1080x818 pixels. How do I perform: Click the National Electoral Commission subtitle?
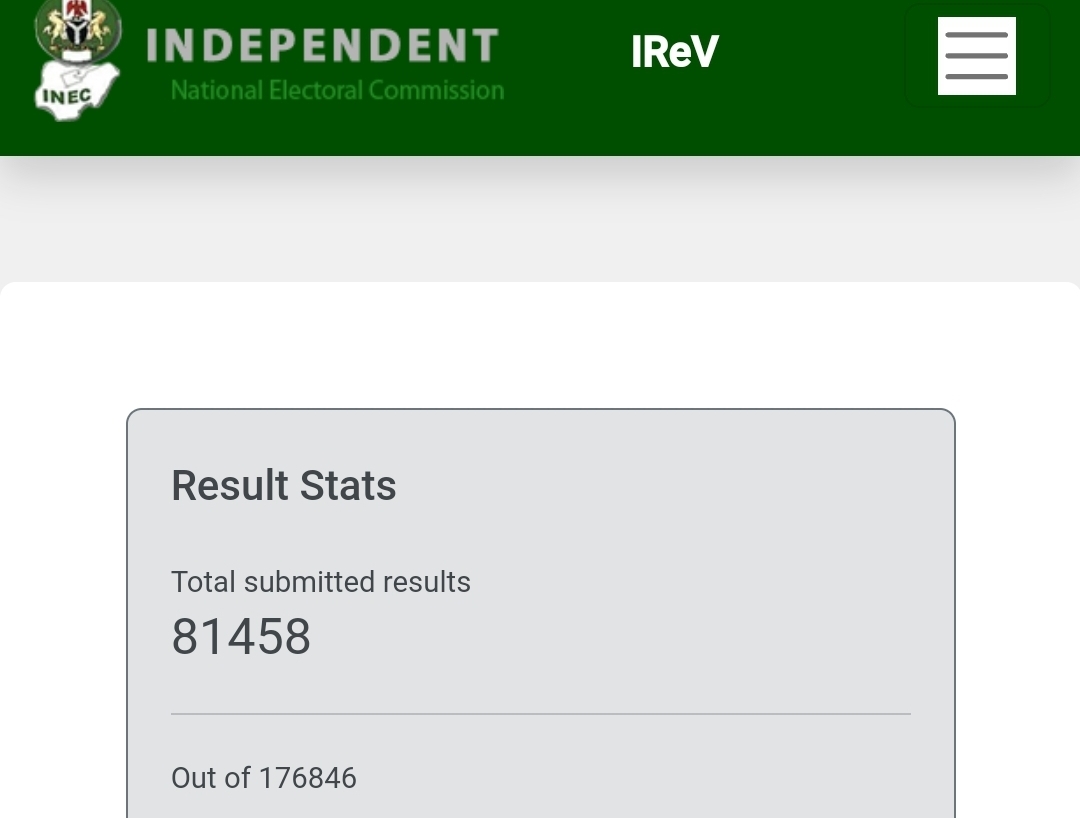337,90
